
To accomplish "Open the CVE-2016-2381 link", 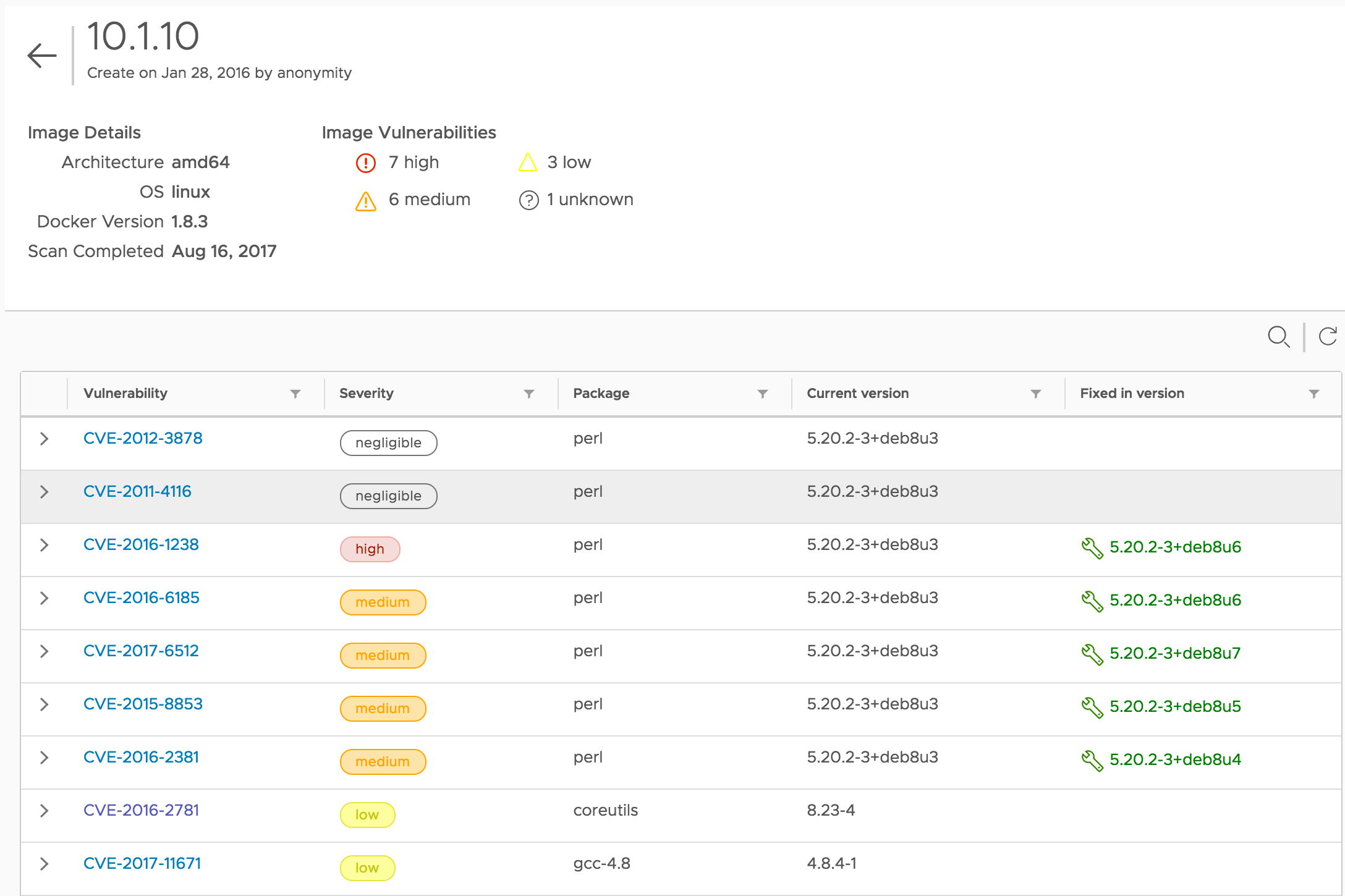I will [142, 757].
